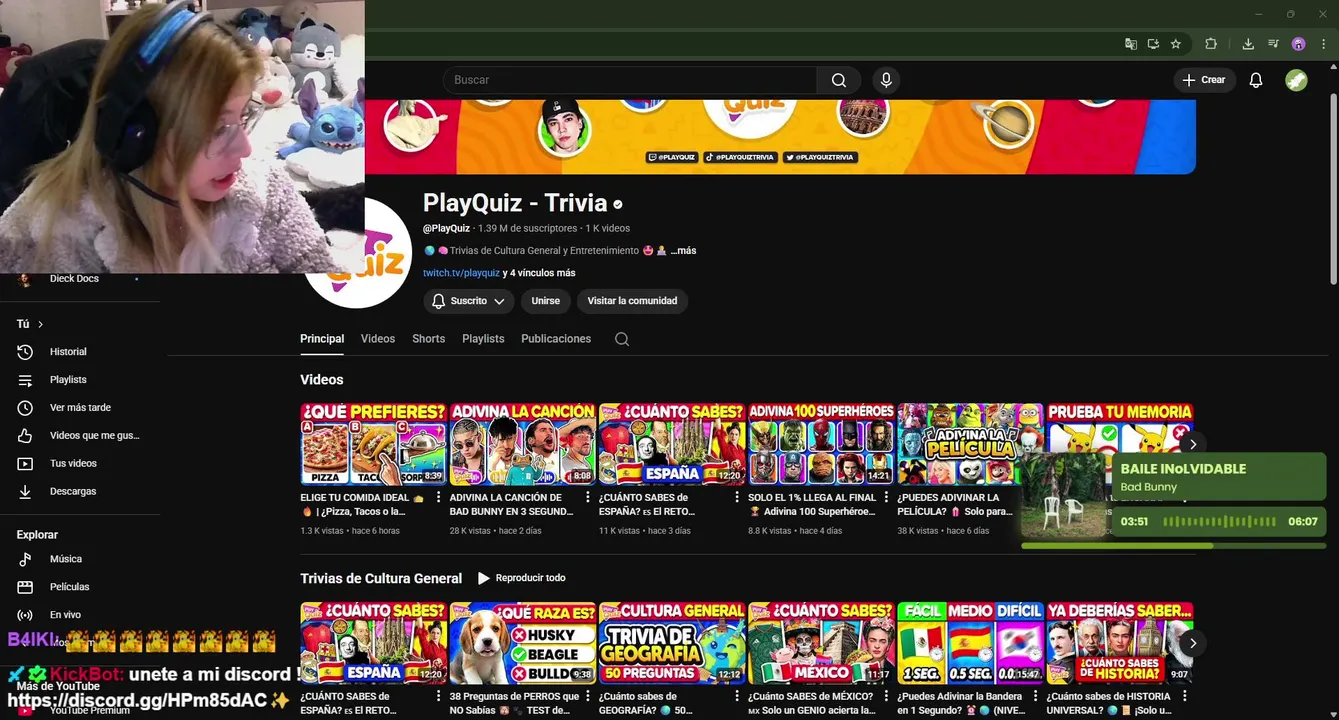Activate voice search microphone
Screen dimensions: 1339x720
(x=885, y=80)
